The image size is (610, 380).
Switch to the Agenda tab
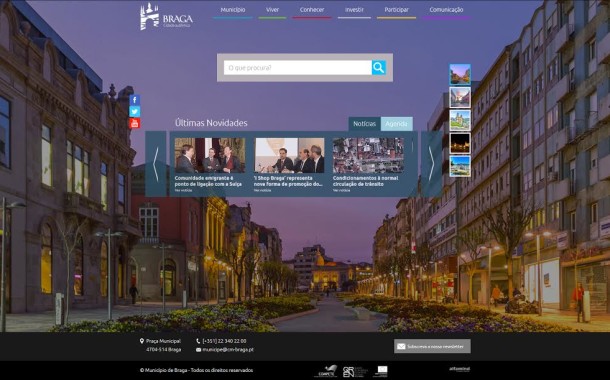[x=396, y=124]
